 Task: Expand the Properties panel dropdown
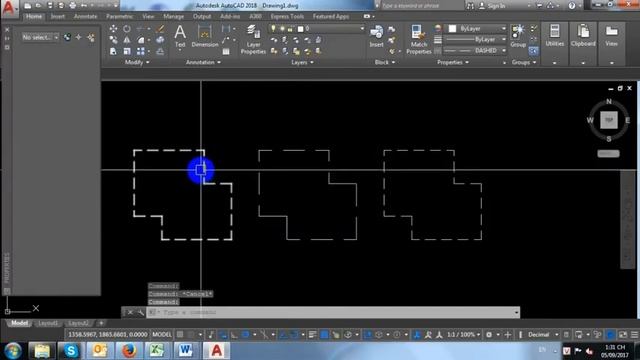(453, 62)
